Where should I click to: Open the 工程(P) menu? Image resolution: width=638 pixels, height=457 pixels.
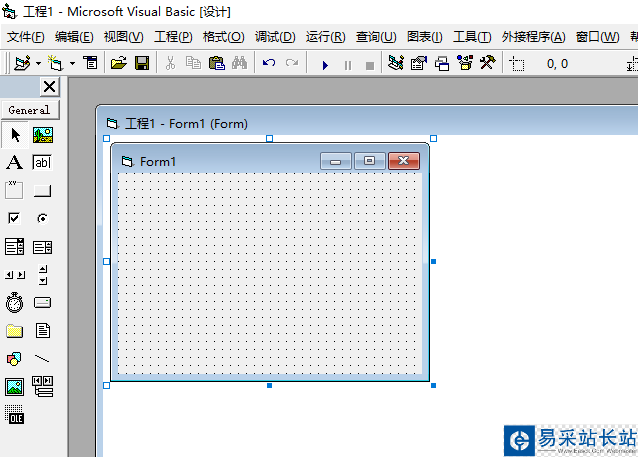point(173,37)
